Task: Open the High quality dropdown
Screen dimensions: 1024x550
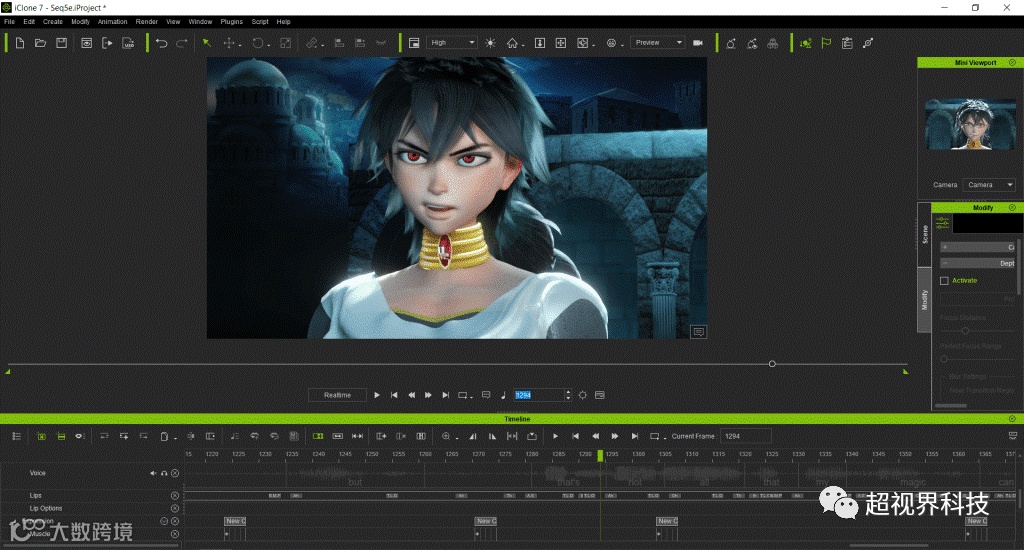Action: coord(452,42)
